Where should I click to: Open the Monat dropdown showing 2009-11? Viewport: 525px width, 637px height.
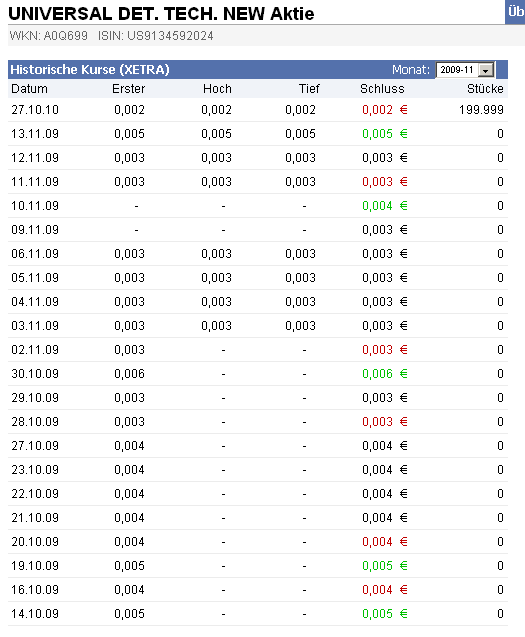465,70
